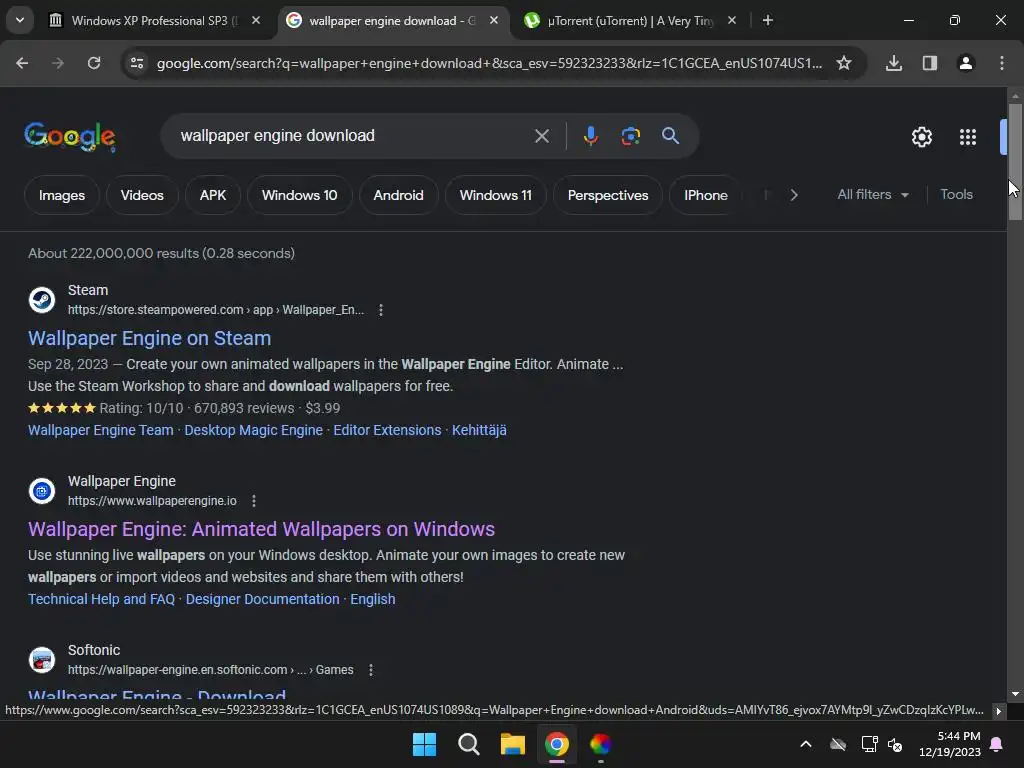Show hidden system tray icons
This screenshot has width=1024, height=768.
point(806,744)
